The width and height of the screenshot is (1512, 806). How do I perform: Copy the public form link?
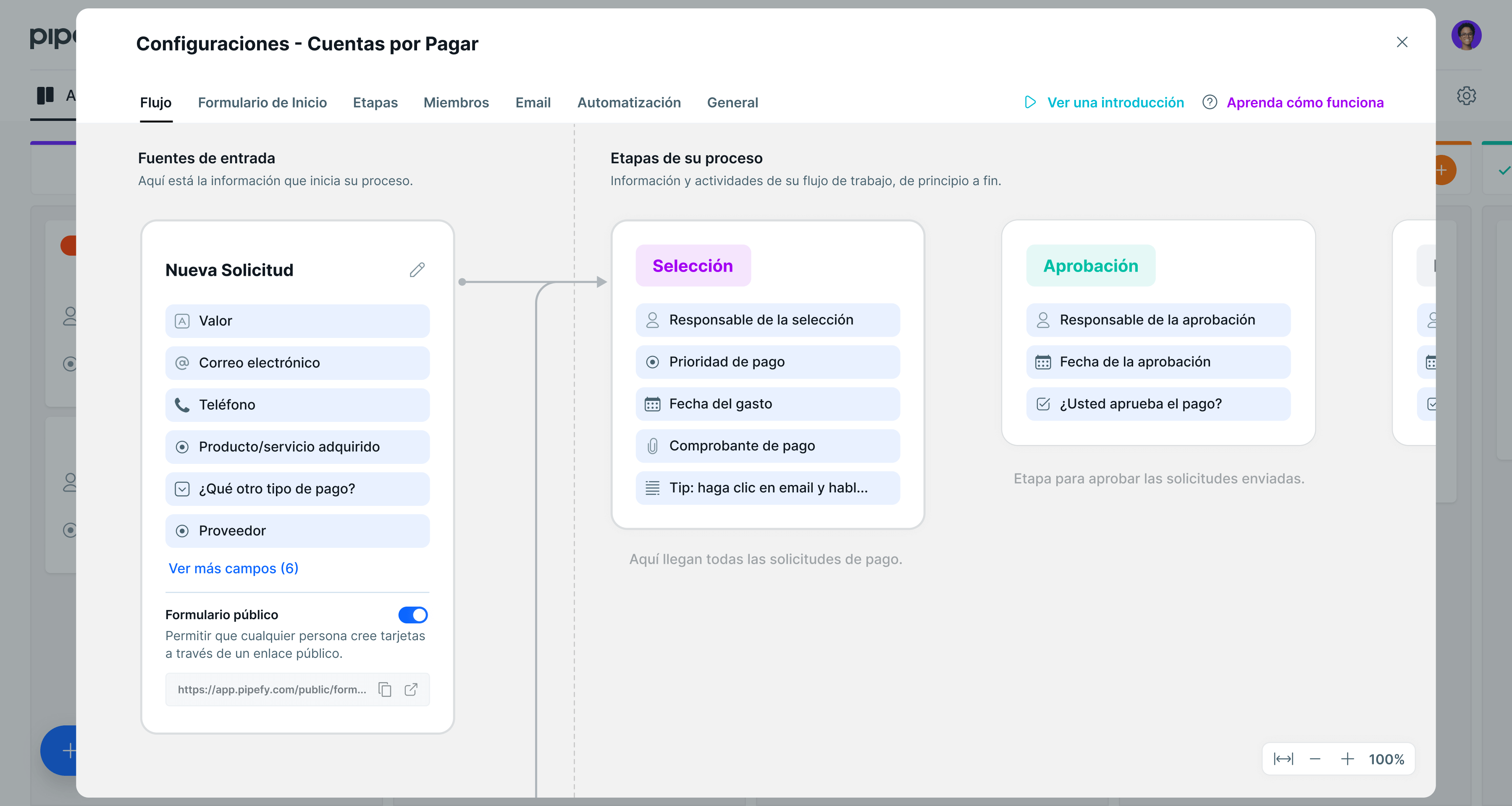pyautogui.click(x=385, y=689)
